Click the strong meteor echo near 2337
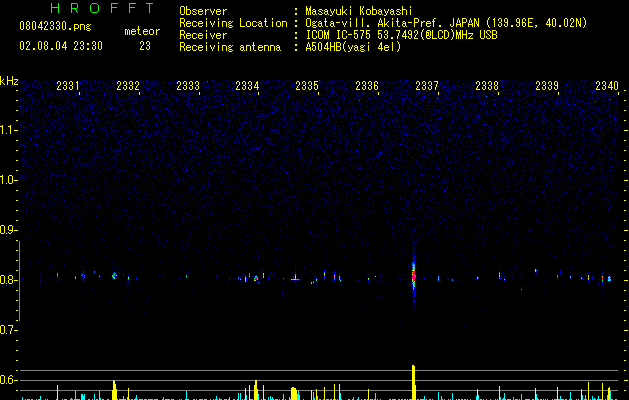This screenshot has width=629, height=400. point(414,276)
